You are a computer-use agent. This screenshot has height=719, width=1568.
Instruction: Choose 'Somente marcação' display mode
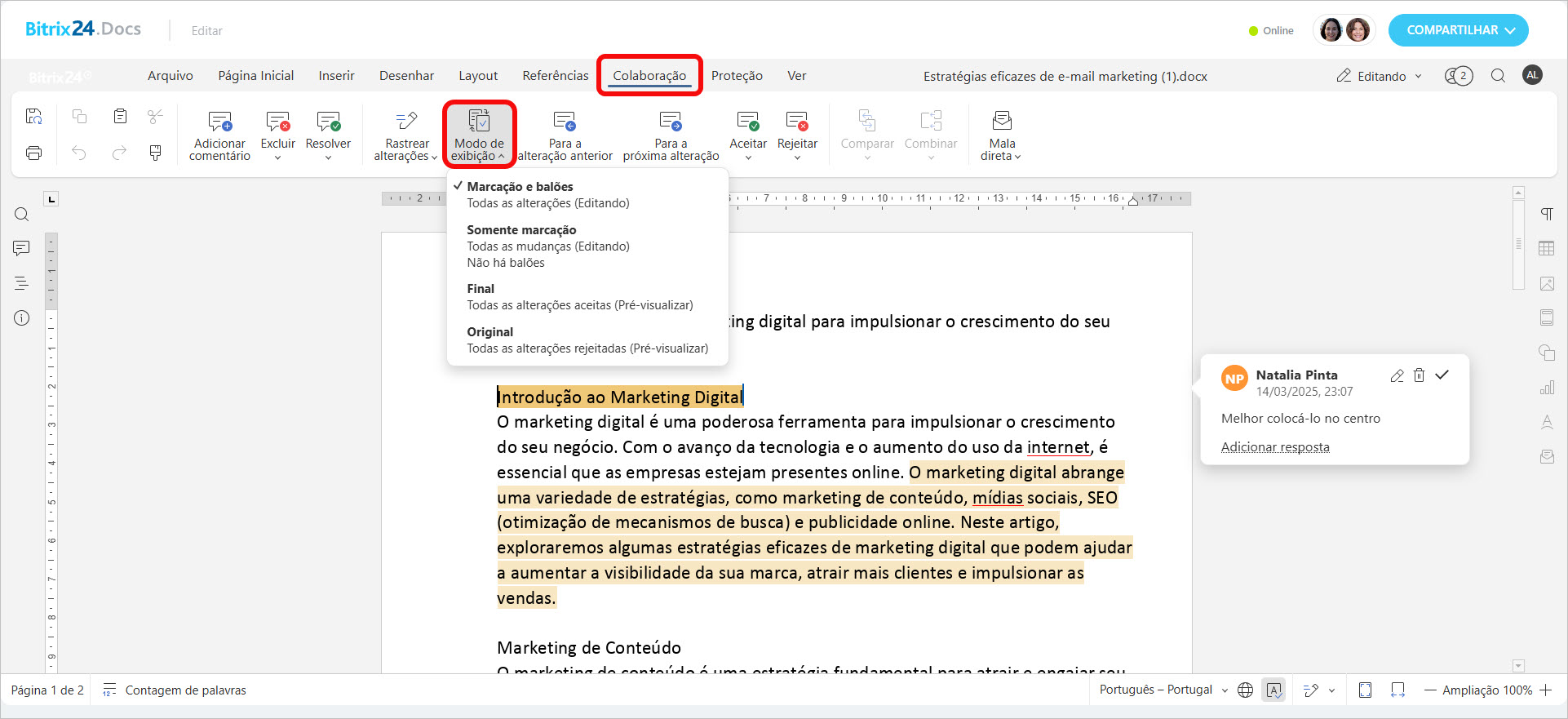tap(521, 230)
